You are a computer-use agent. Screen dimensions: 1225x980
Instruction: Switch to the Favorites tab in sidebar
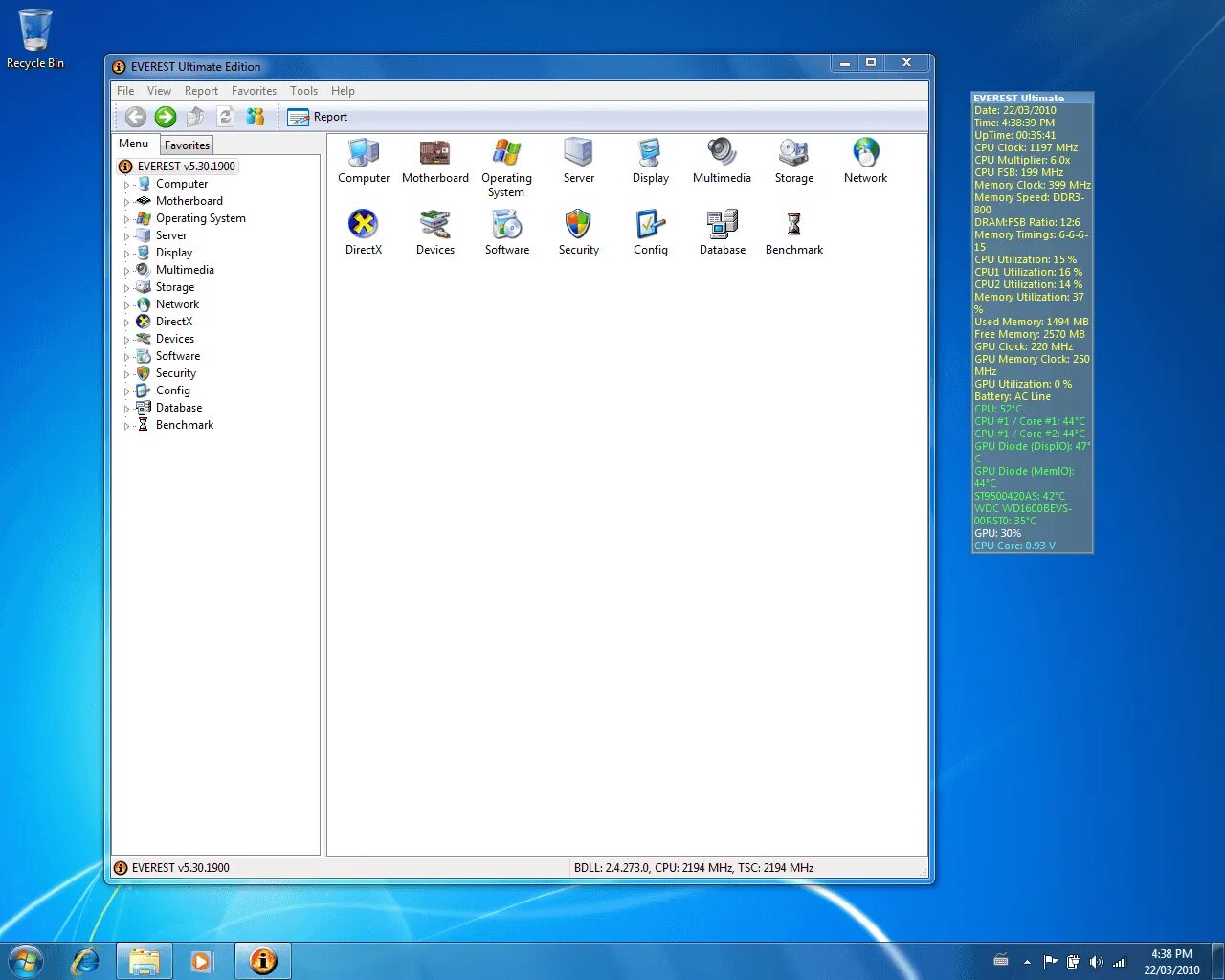pos(187,145)
